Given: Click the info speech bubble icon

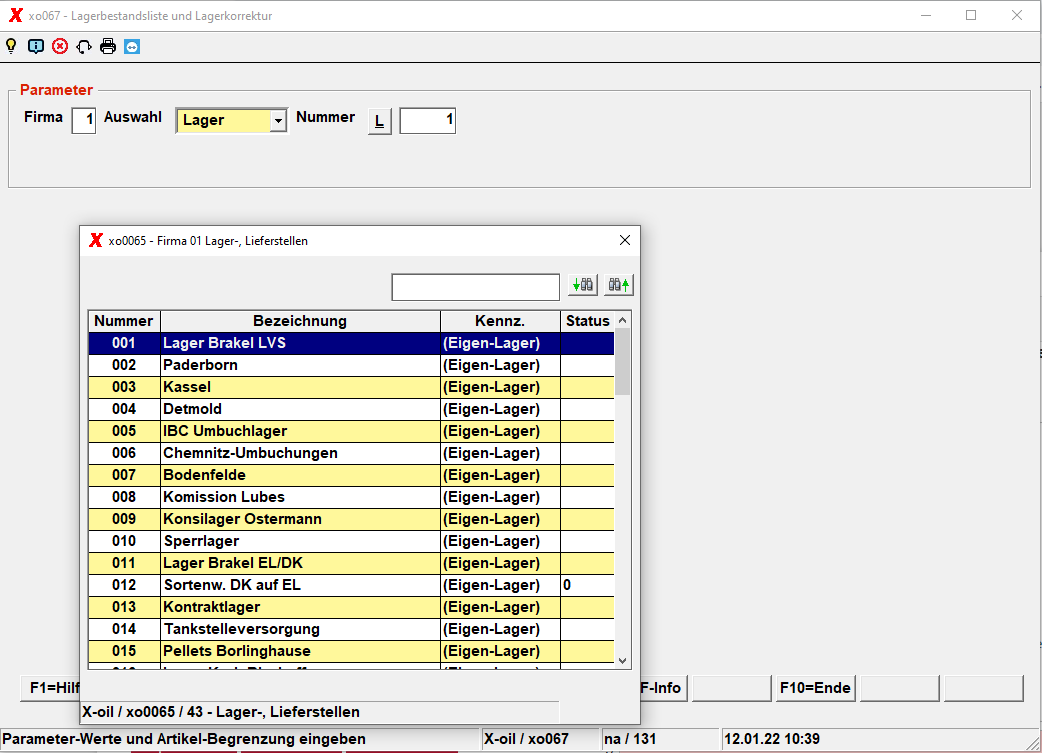Looking at the screenshot, I should point(36,46).
